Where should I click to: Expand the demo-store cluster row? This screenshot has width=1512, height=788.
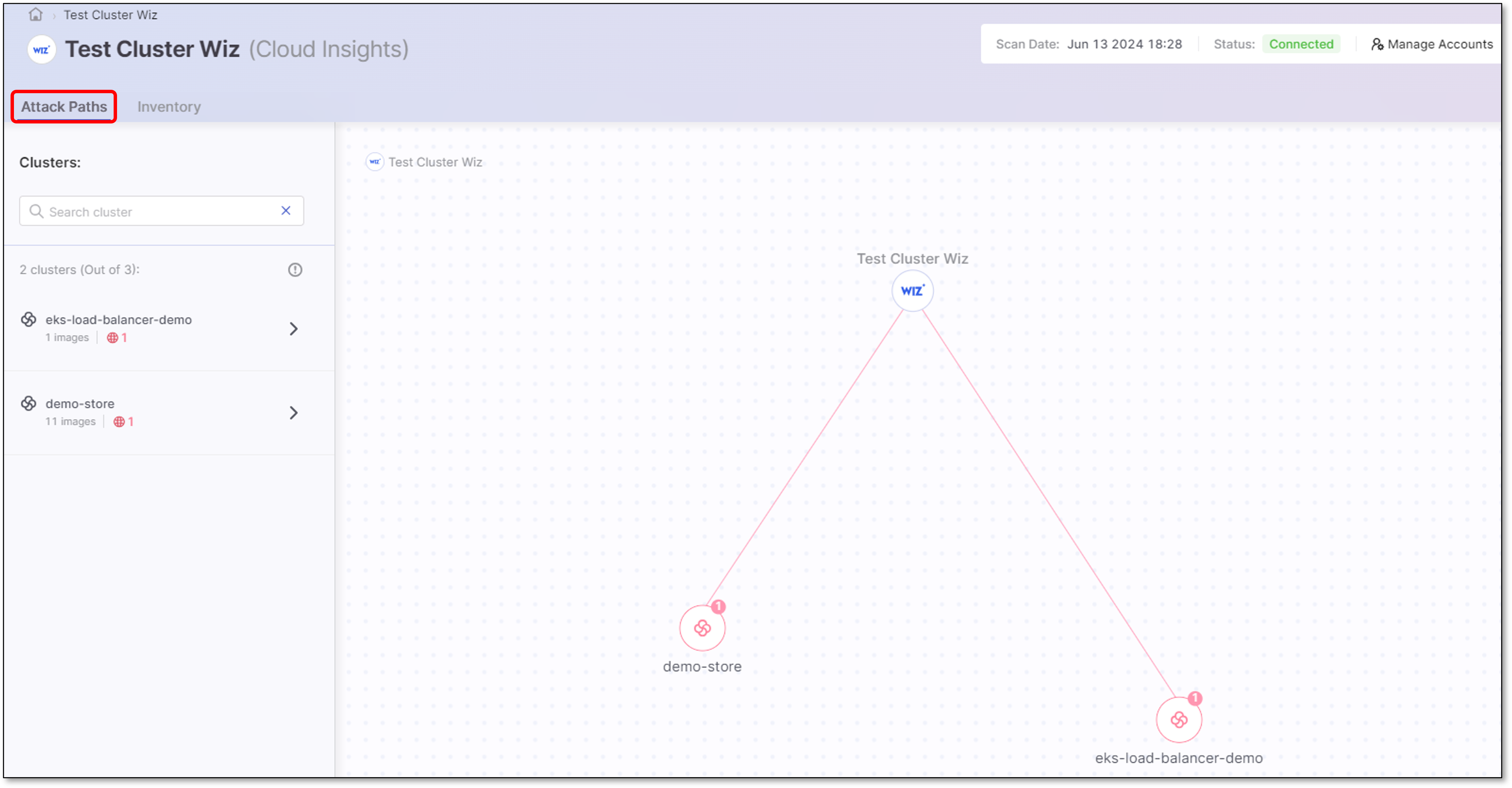(294, 413)
